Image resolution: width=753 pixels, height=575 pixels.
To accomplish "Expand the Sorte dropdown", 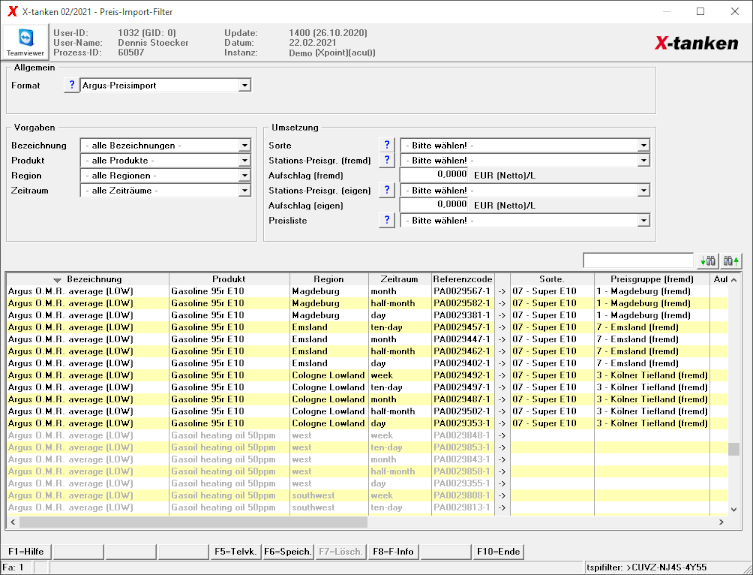I will tap(644, 145).
